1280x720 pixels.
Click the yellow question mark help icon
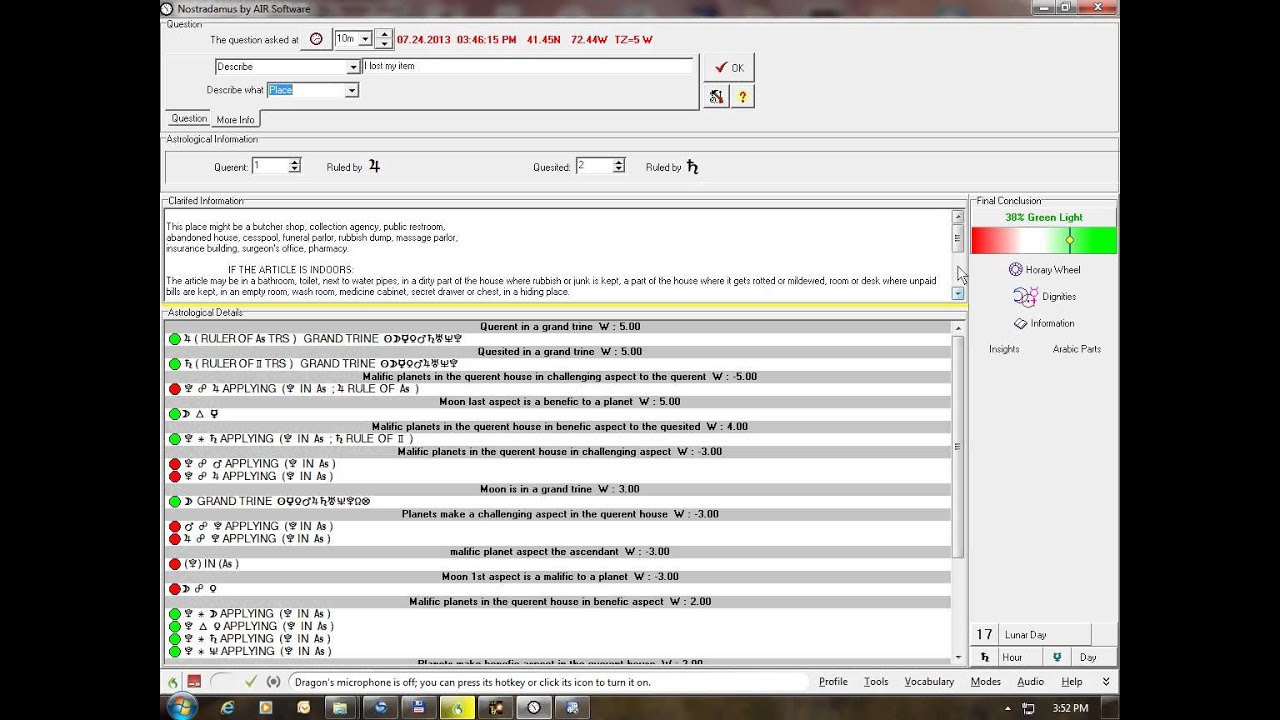coord(742,96)
